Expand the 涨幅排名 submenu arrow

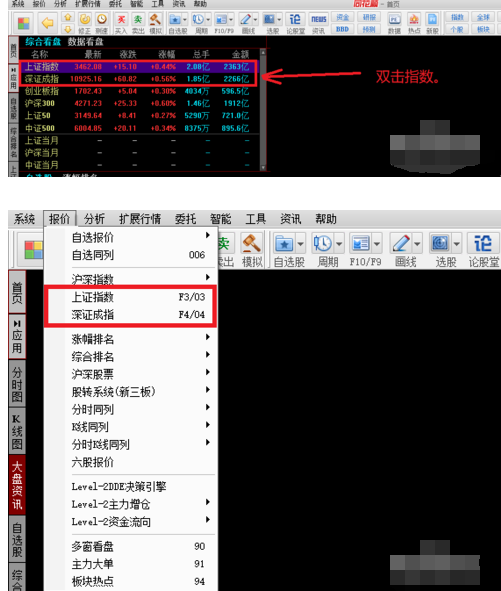[x=208, y=337]
